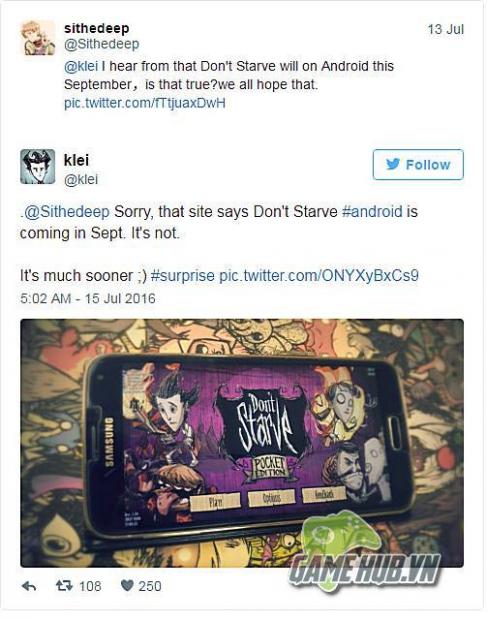Click the heart like icon
The height and width of the screenshot is (620, 487).
[x=127, y=586]
